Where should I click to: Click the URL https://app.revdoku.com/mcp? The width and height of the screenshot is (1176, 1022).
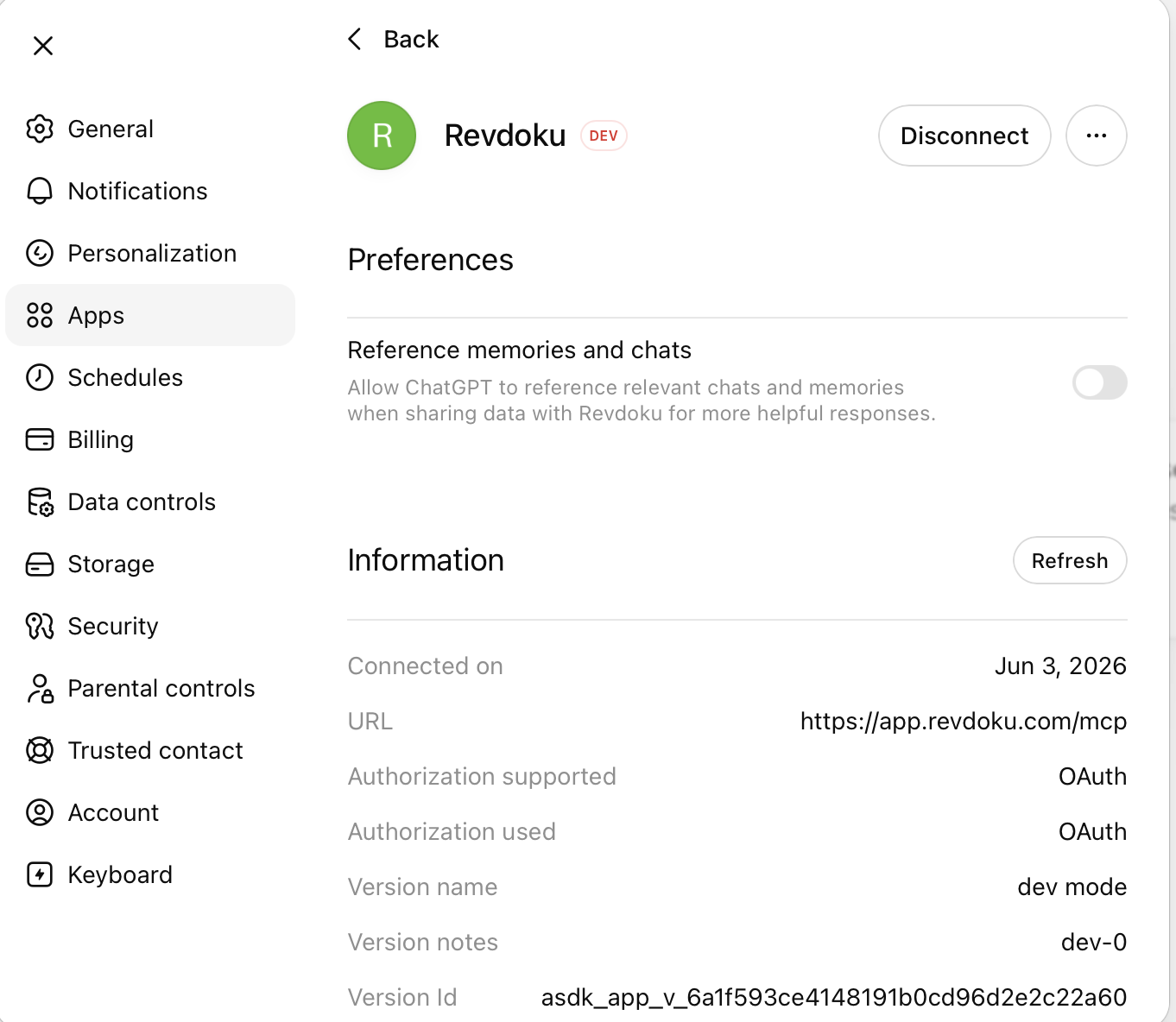click(x=964, y=721)
